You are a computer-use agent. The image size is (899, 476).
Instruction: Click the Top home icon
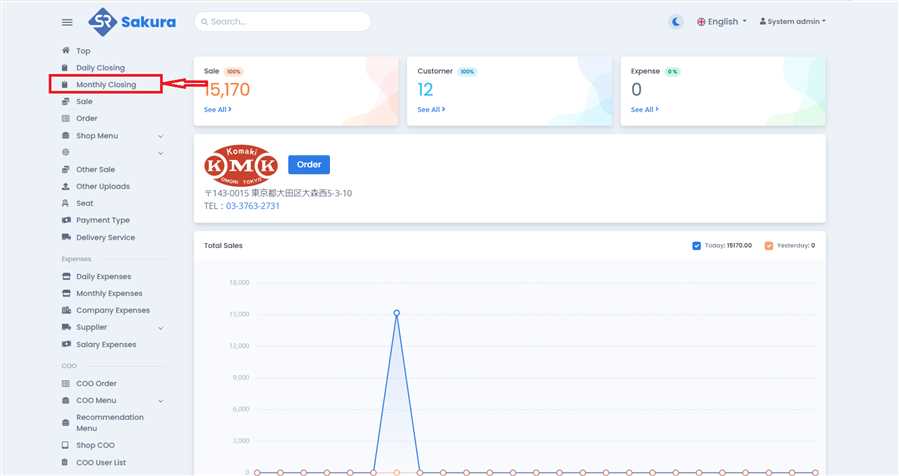(x=66, y=51)
